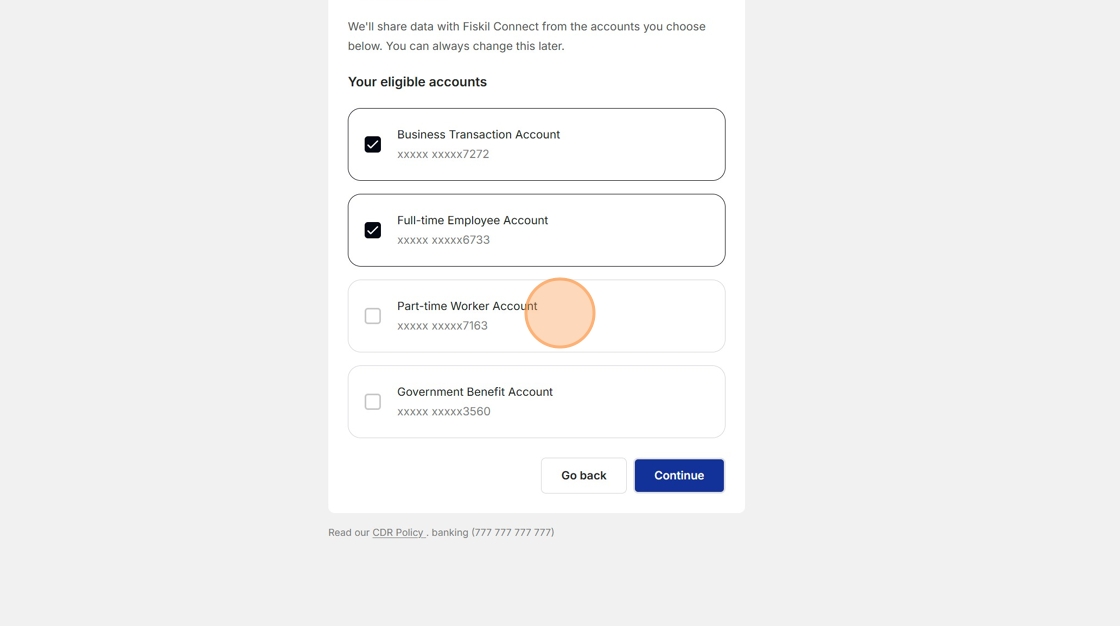
Task: Uncheck the Full-time Employee Account checkbox
Action: pyautogui.click(x=373, y=231)
